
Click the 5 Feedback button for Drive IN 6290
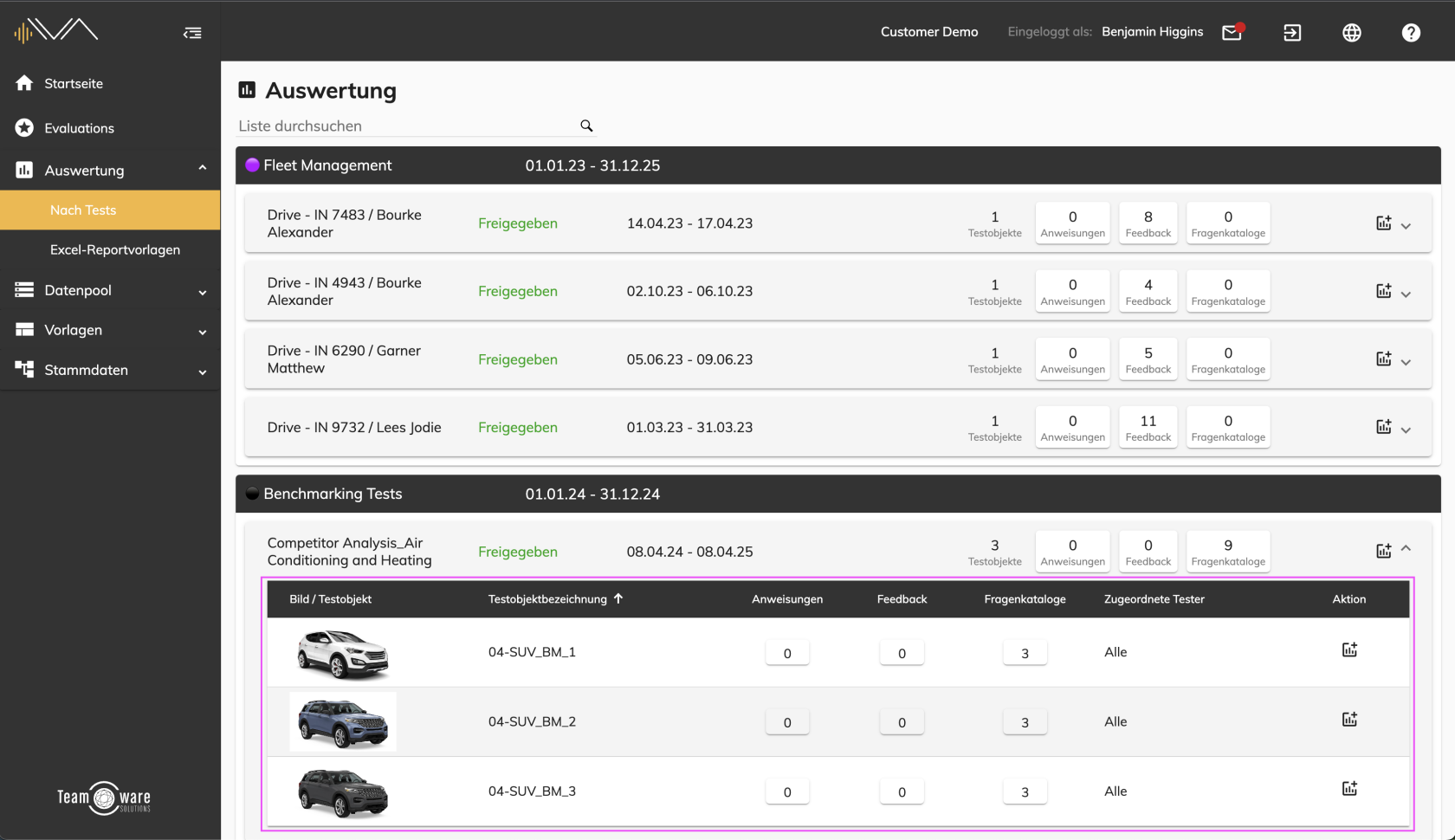1148,359
